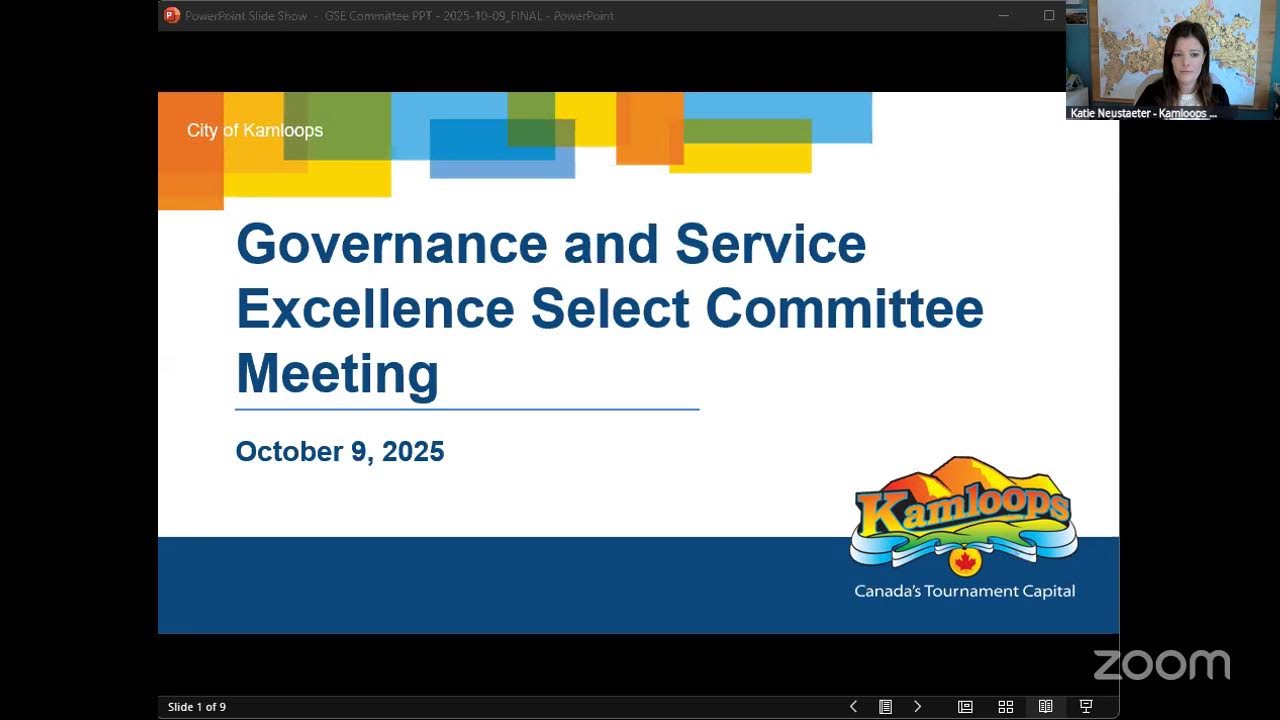
Task: Start Slide Show via the presenter screen icon
Action: pos(1086,706)
